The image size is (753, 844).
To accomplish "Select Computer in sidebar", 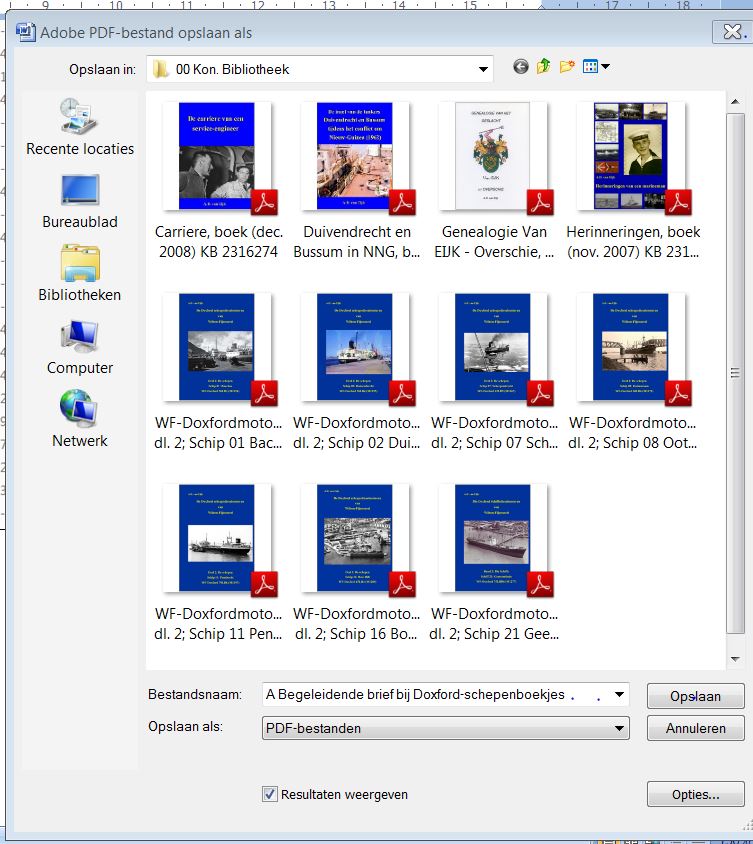I will [80, 346].
